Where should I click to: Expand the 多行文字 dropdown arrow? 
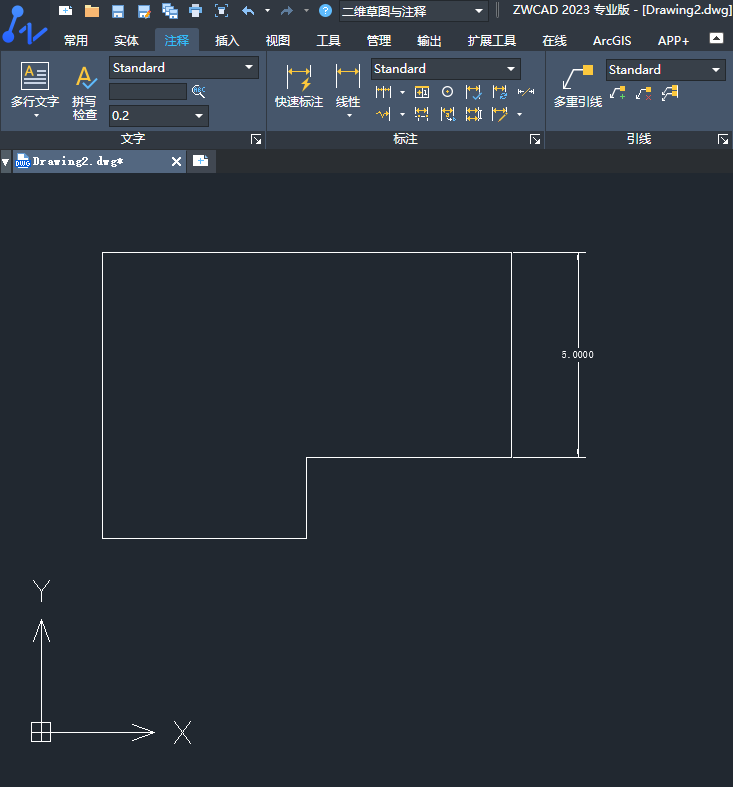click(x=36, y=116)
